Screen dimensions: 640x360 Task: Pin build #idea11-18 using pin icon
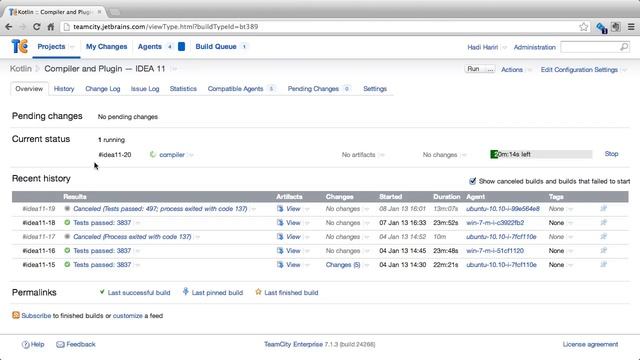click(604, 222)
